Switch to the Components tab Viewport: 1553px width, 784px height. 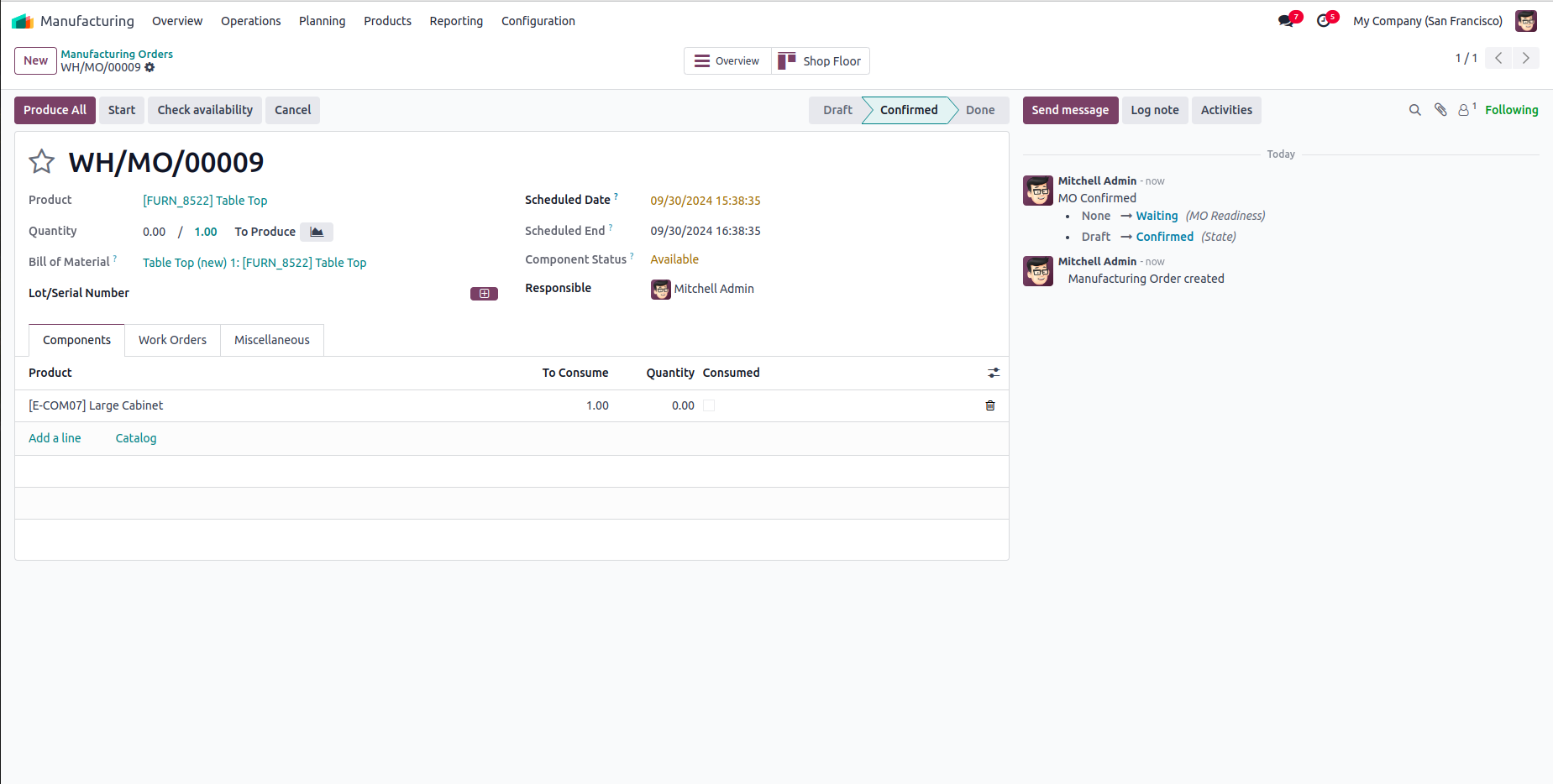[76, 340]
